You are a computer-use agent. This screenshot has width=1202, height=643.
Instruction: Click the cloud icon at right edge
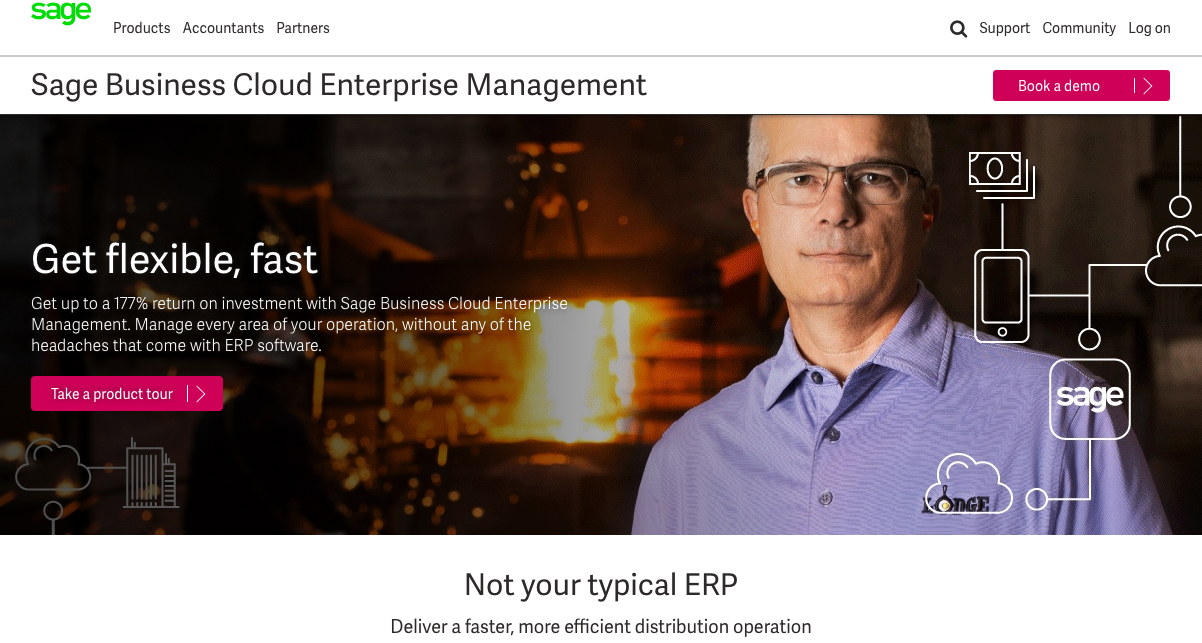pyautogui.click(x=1174, y=256)
